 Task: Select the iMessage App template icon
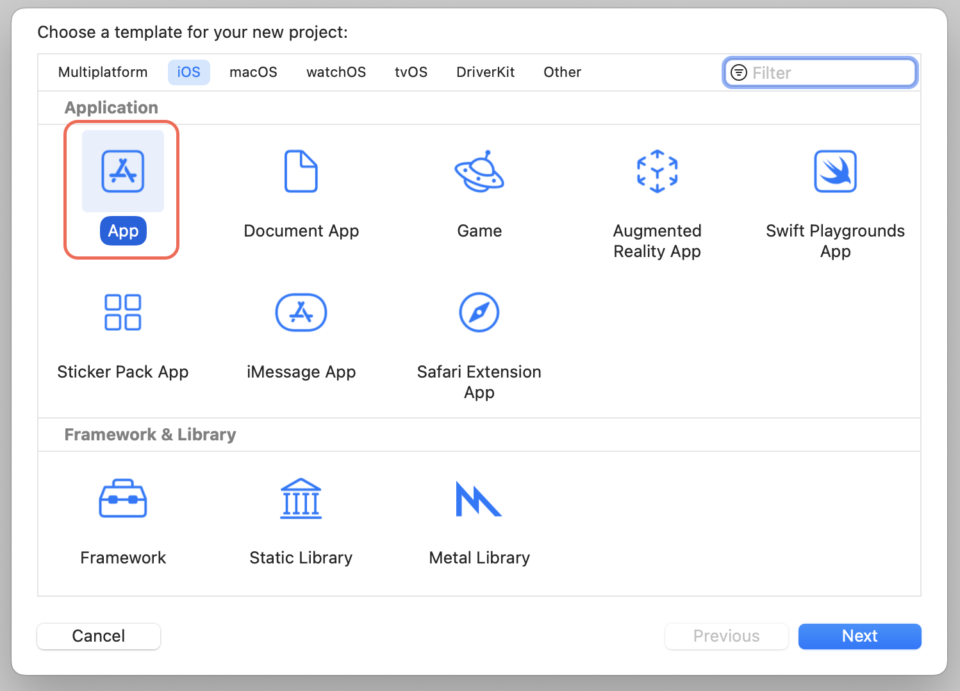coord(301,311)
